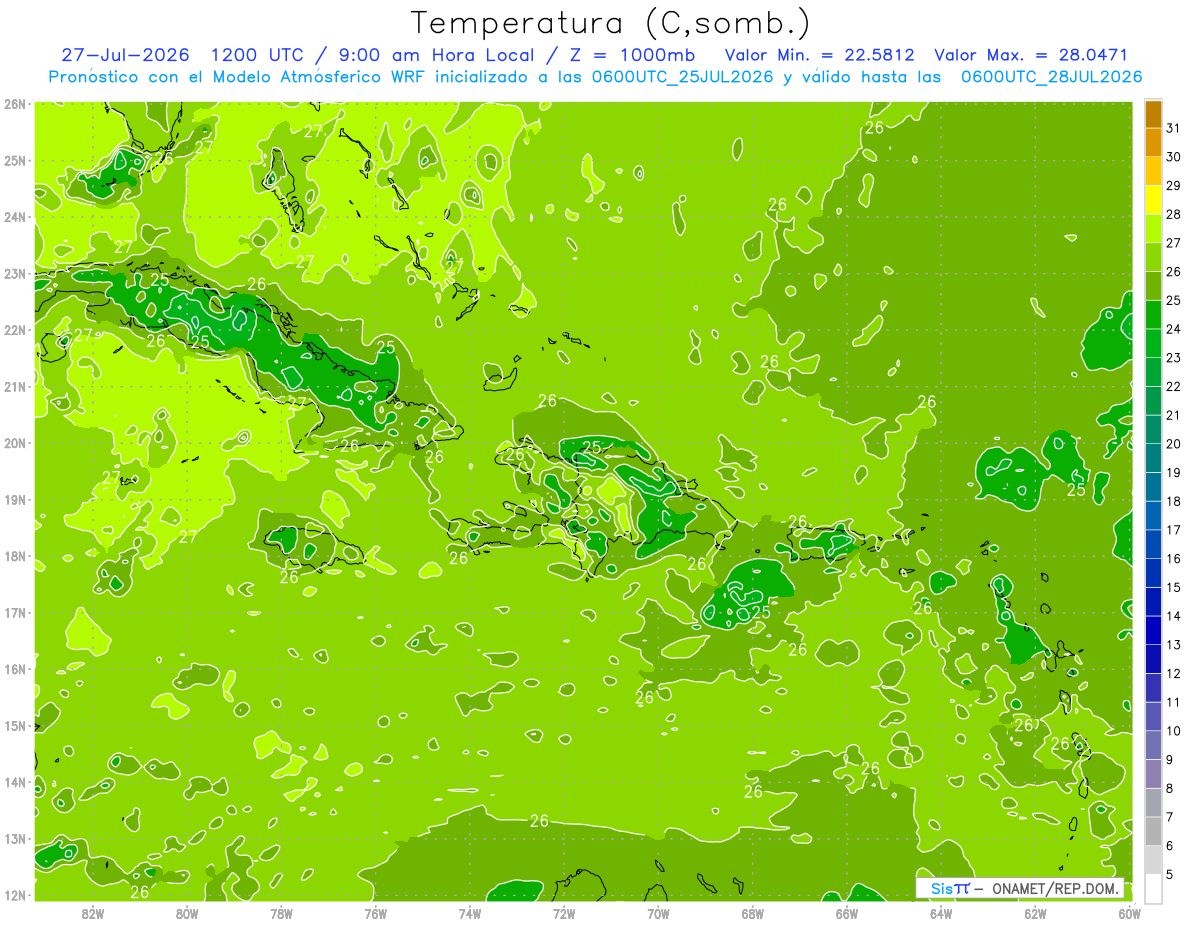Click the "Valor Max. = 28.0471" text

[1031, 55]
